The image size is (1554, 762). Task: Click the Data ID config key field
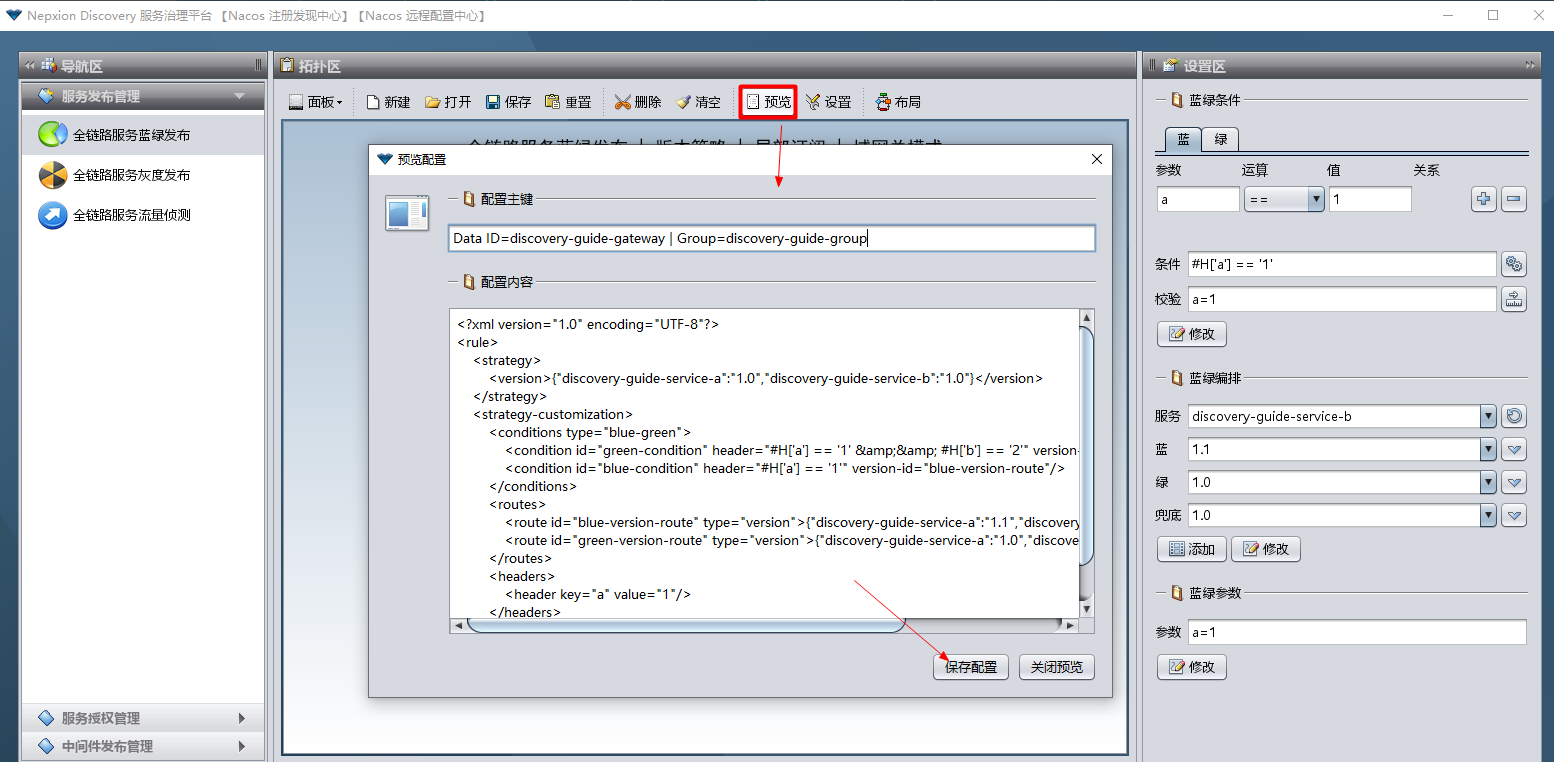[772, 238]
